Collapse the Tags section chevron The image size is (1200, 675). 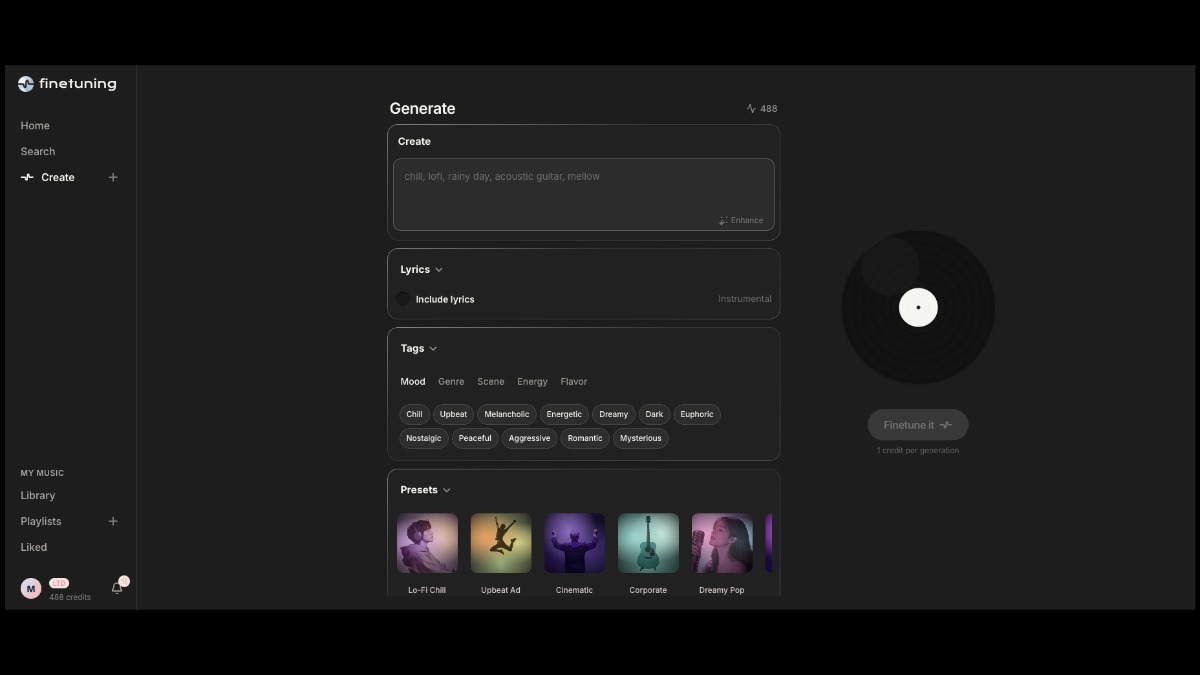pos(433,349)
